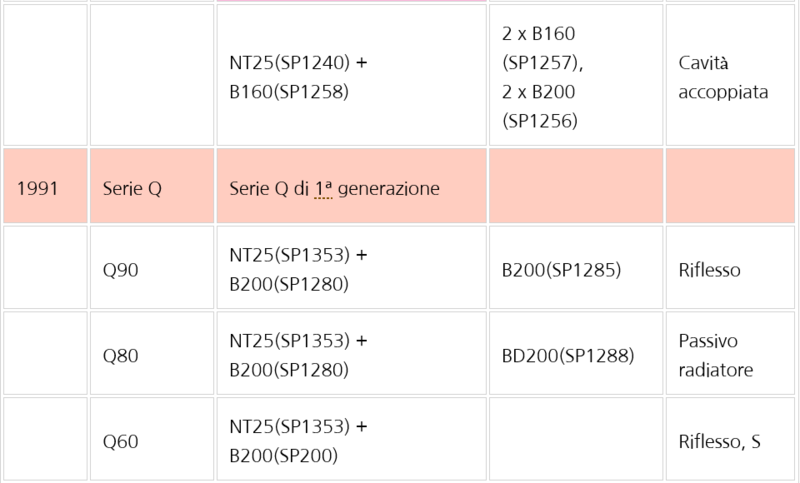Select the "Serie Q" cell beside 1991
Screen dimensions: 800x483
[x=132, y=188]
